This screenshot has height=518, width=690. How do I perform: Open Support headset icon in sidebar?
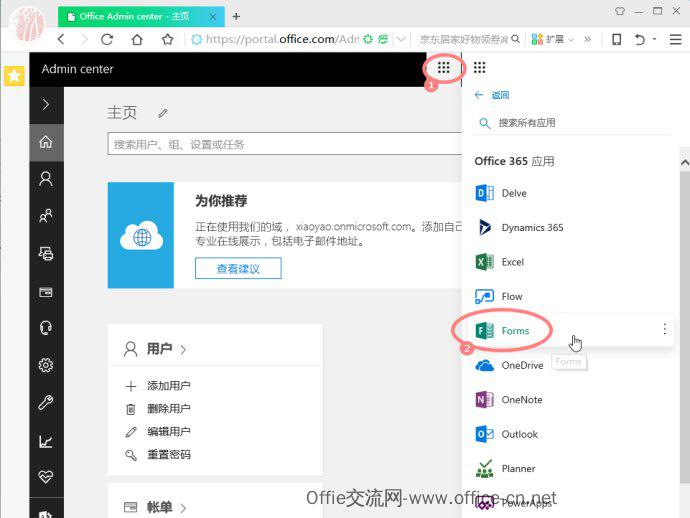(x=46, y=328)
